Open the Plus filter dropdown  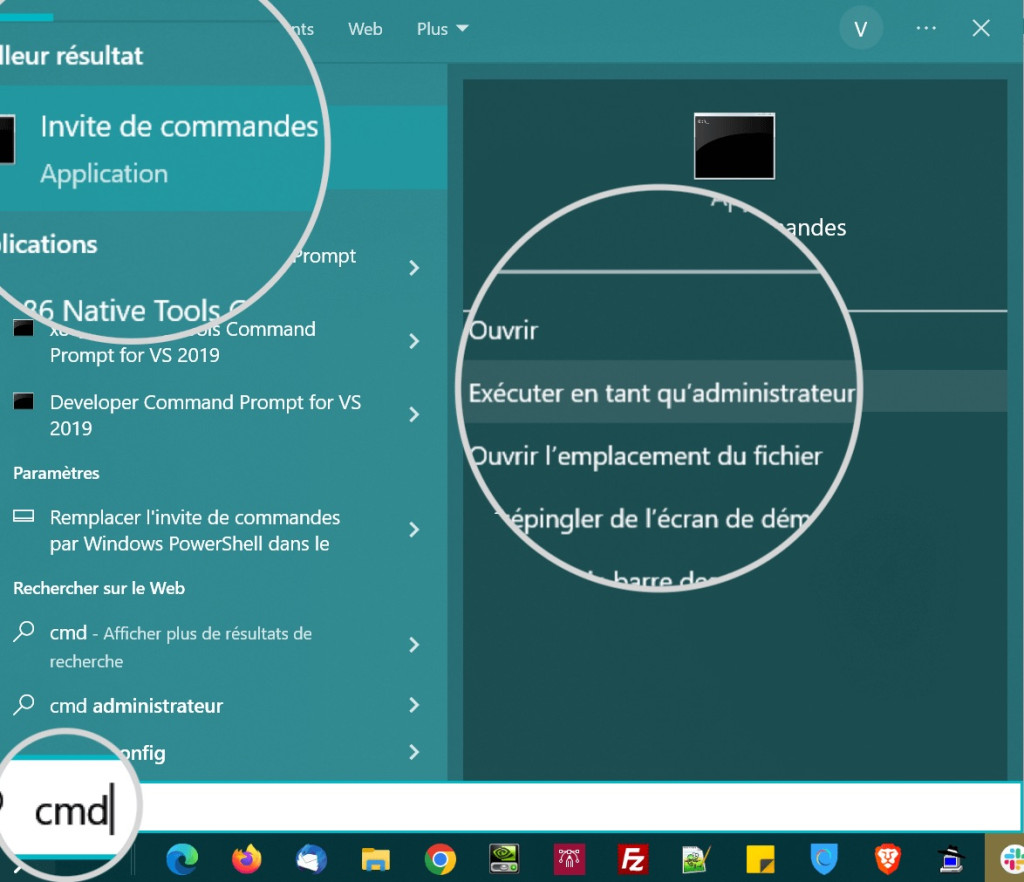[442, 29]
